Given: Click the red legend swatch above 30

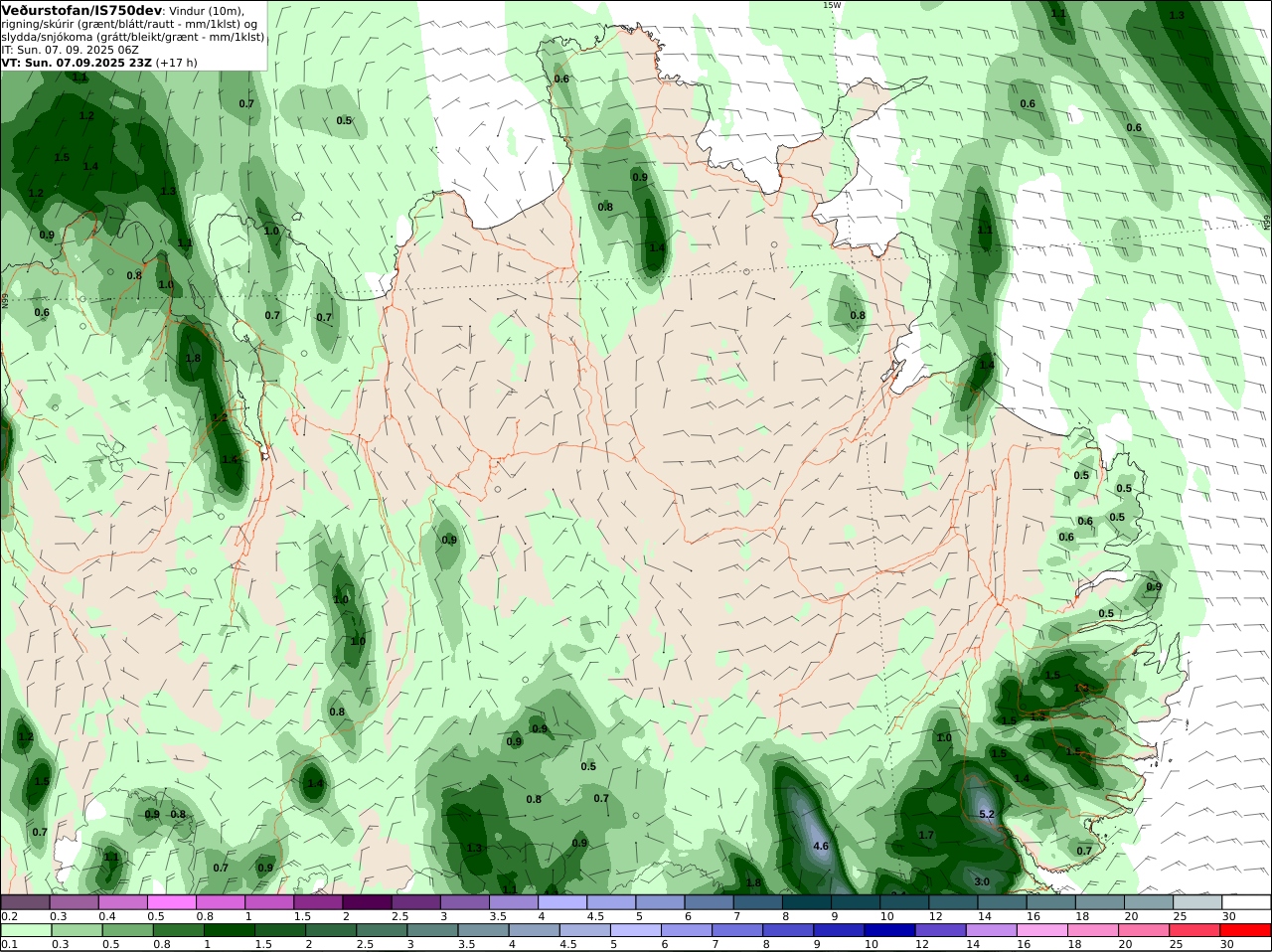Looking at the screenshot, I should pos(1246,930).
